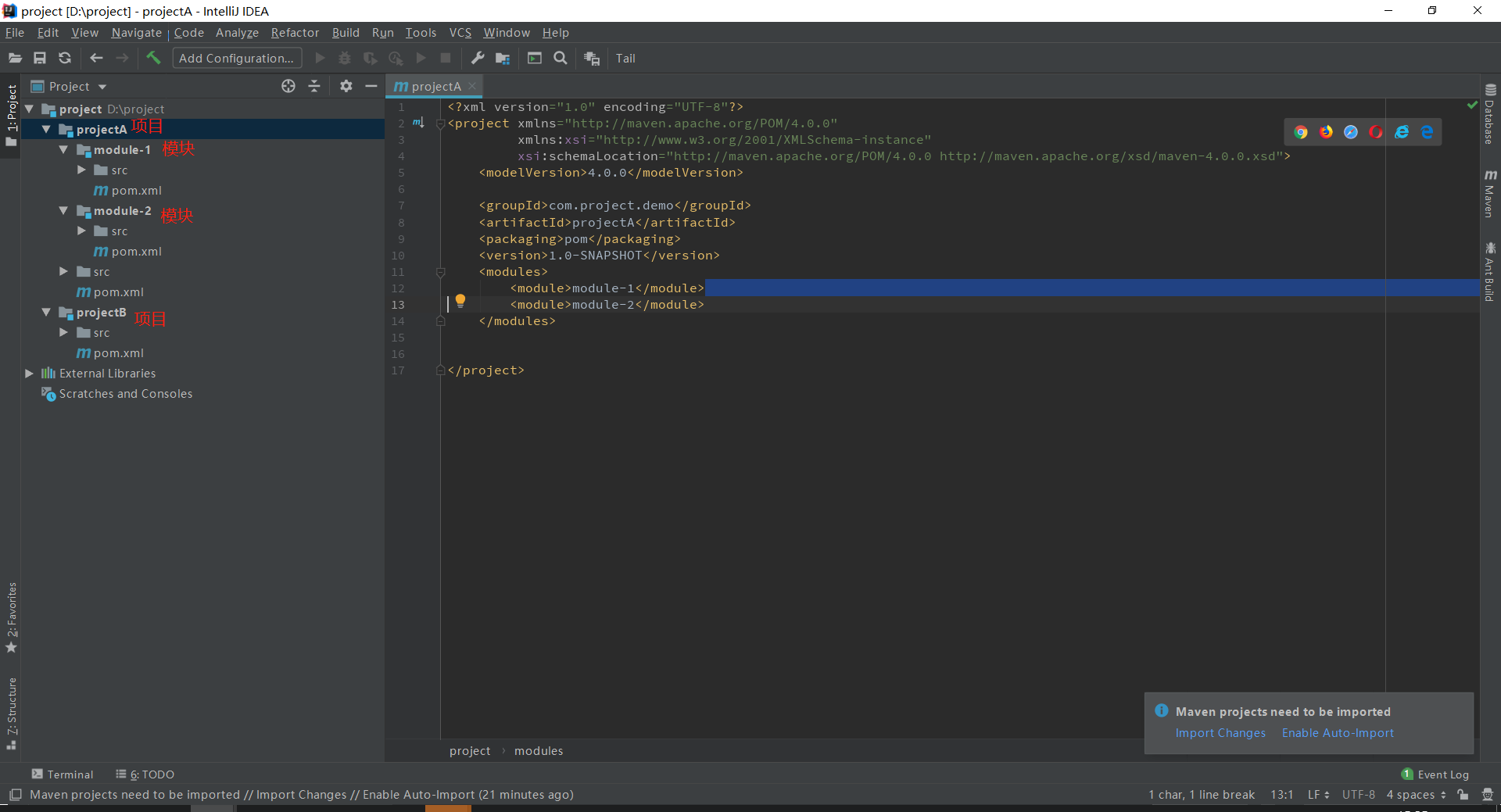Click modules breadcrumb at editor bottom
The height and width of the screenshot is (812, 1501).
pyautogui.click(x=539, y=751)
